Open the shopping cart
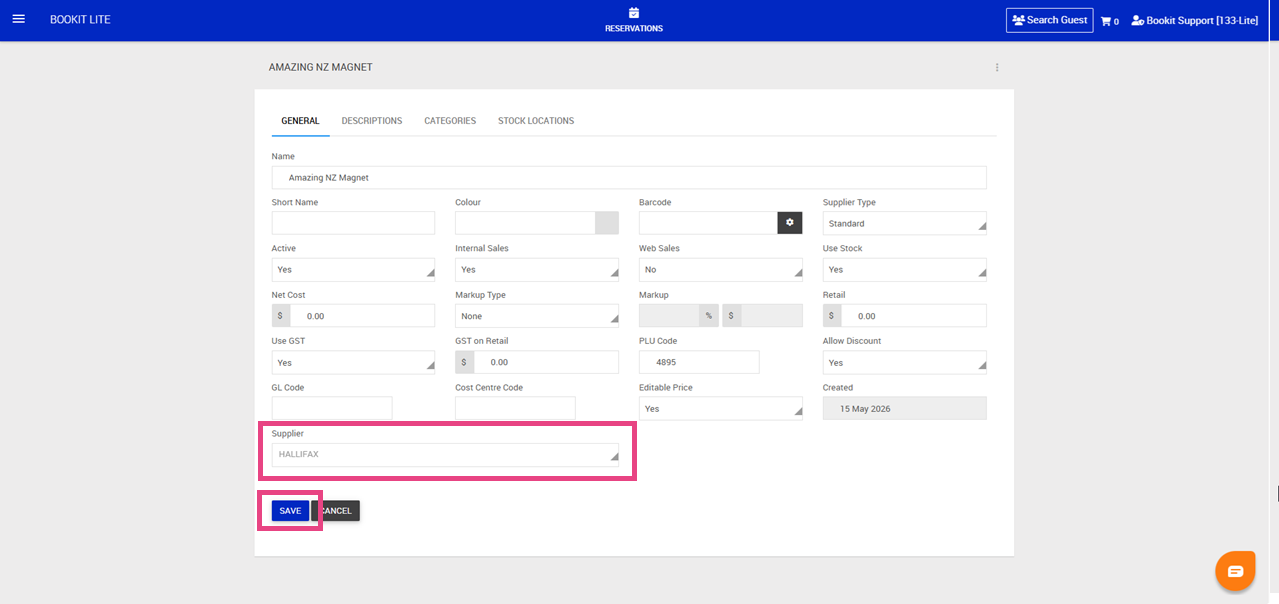This screenshot has width=1279, height=604. [x=1109, y=21]
